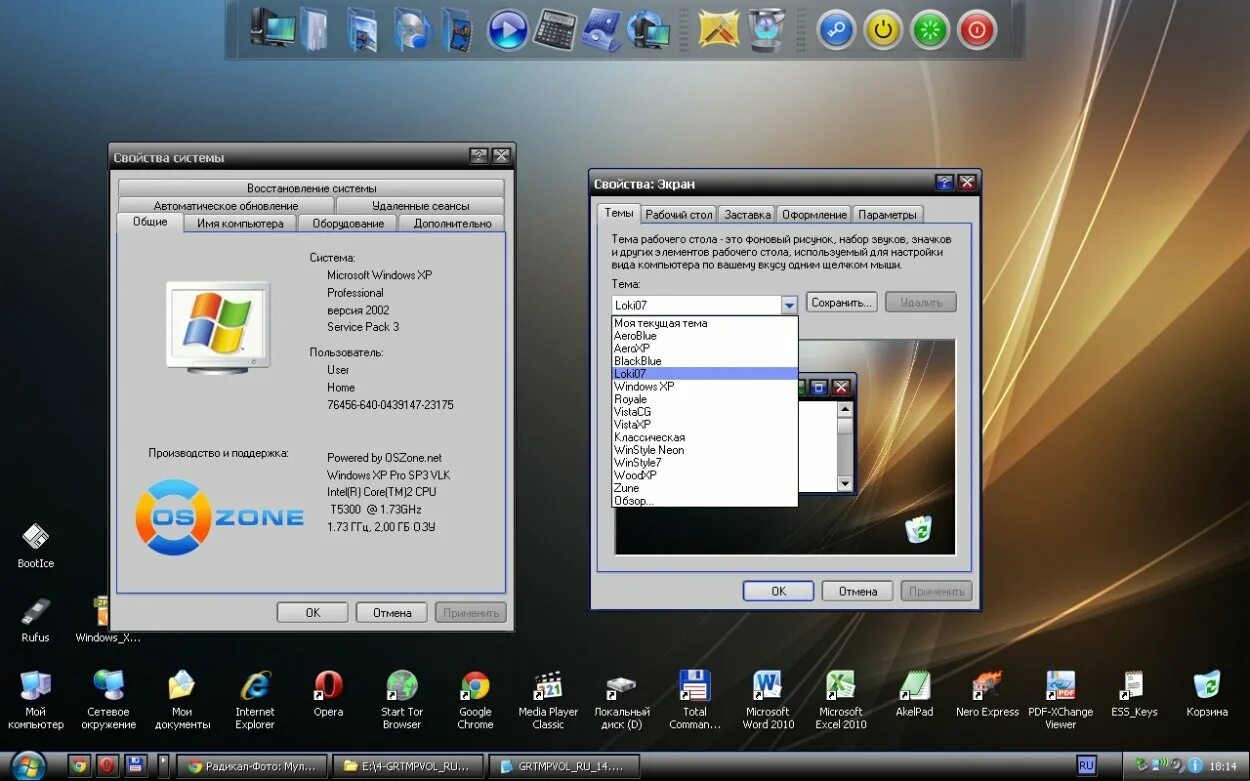Screen dimensions: 1250x781
Task: Open Имя компьютера tab in System Properties
Action: click(240, 223)
